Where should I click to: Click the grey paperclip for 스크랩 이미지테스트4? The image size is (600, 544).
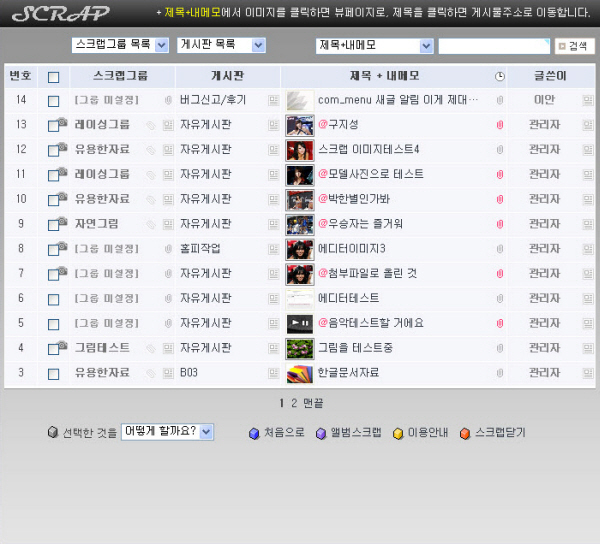[x=500, y=150]
